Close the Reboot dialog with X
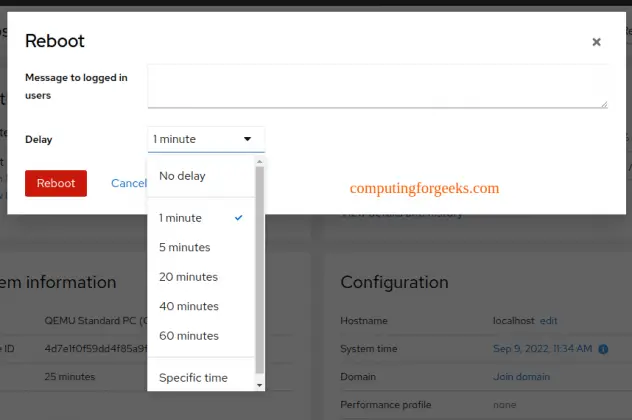This screenshot has width=632, height=420. [x=596, y=42]
